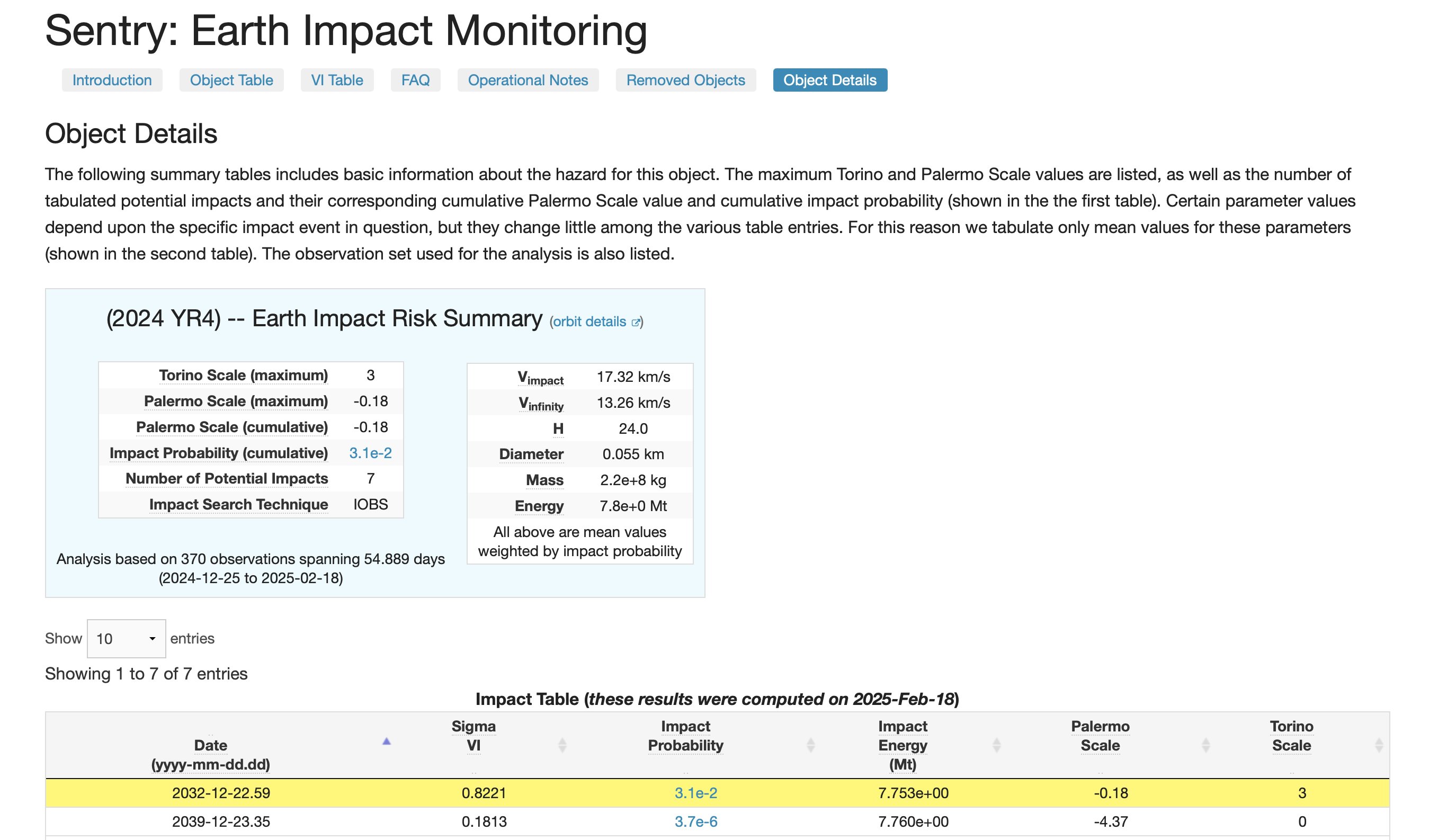
Task: View the Removed Objects tab
Action: pos(685,80)
